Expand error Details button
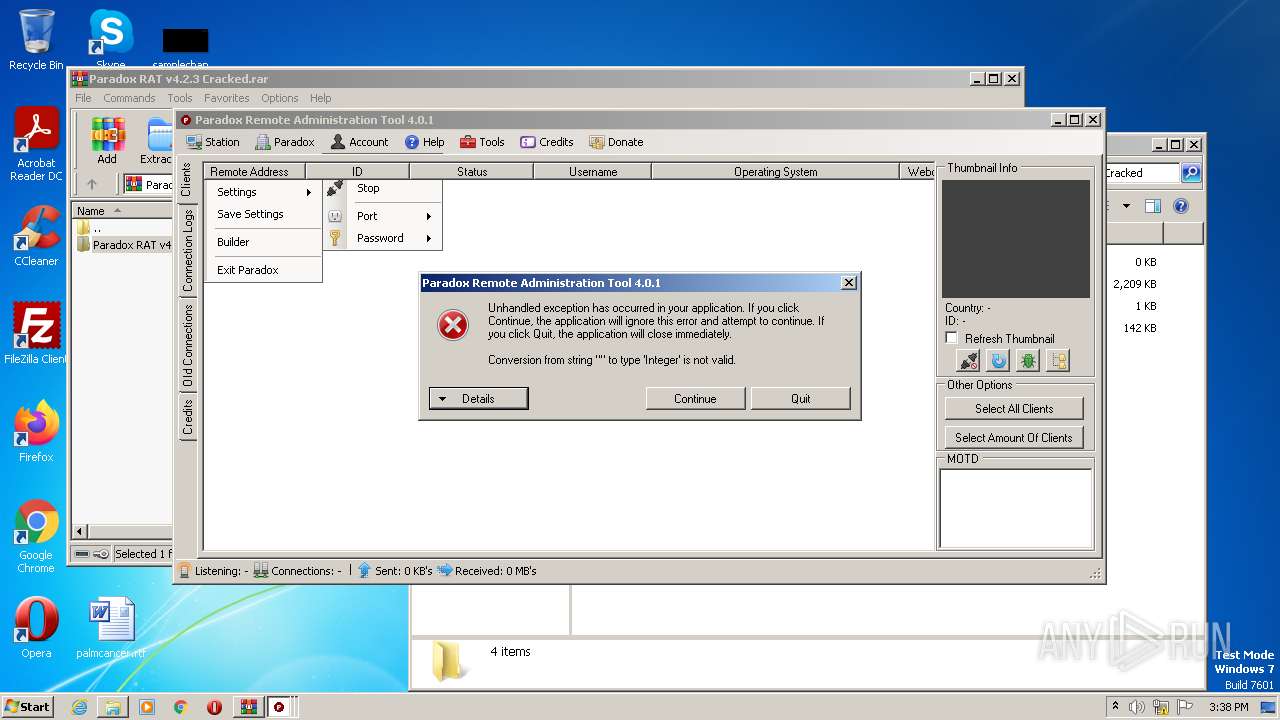The image size is (1280, 720). coord(478,398)
